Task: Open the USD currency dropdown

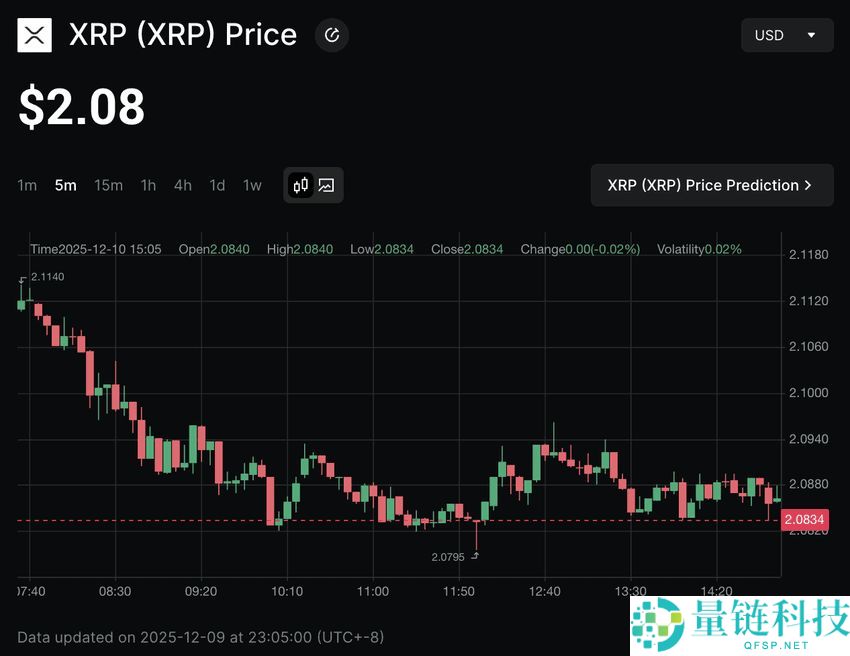Action: click(787, 34)
